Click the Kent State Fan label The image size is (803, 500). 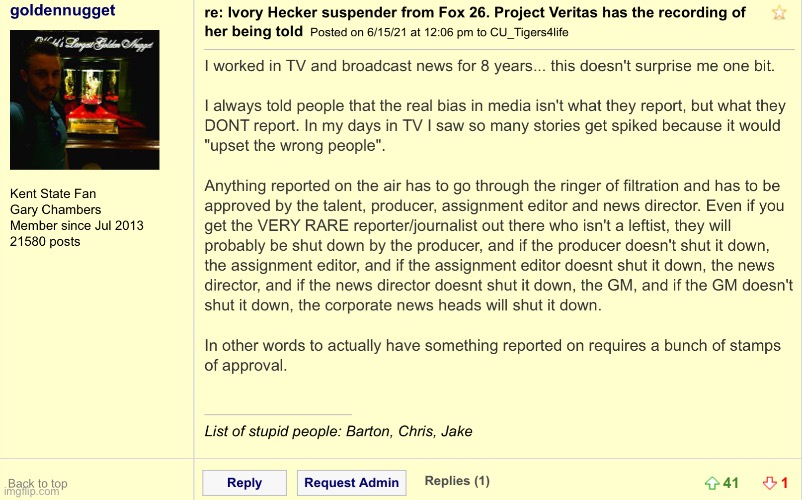tap(53, 194)
